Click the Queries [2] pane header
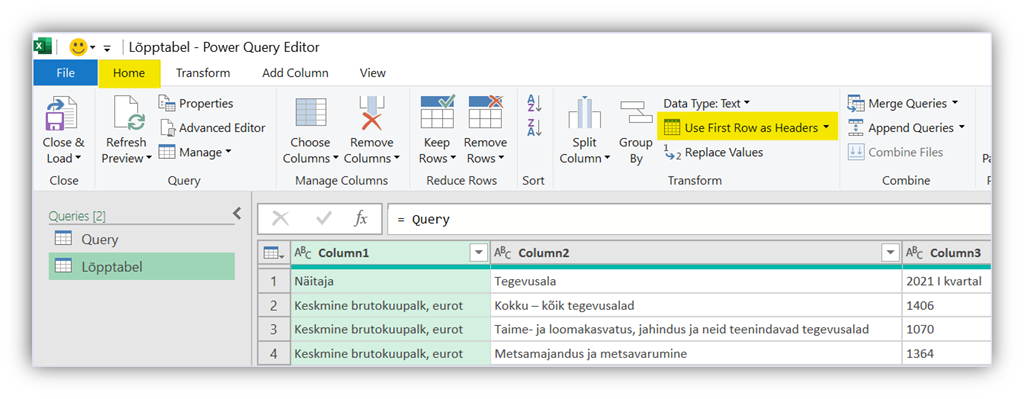 pyautogui.click(x=78, y=216)
